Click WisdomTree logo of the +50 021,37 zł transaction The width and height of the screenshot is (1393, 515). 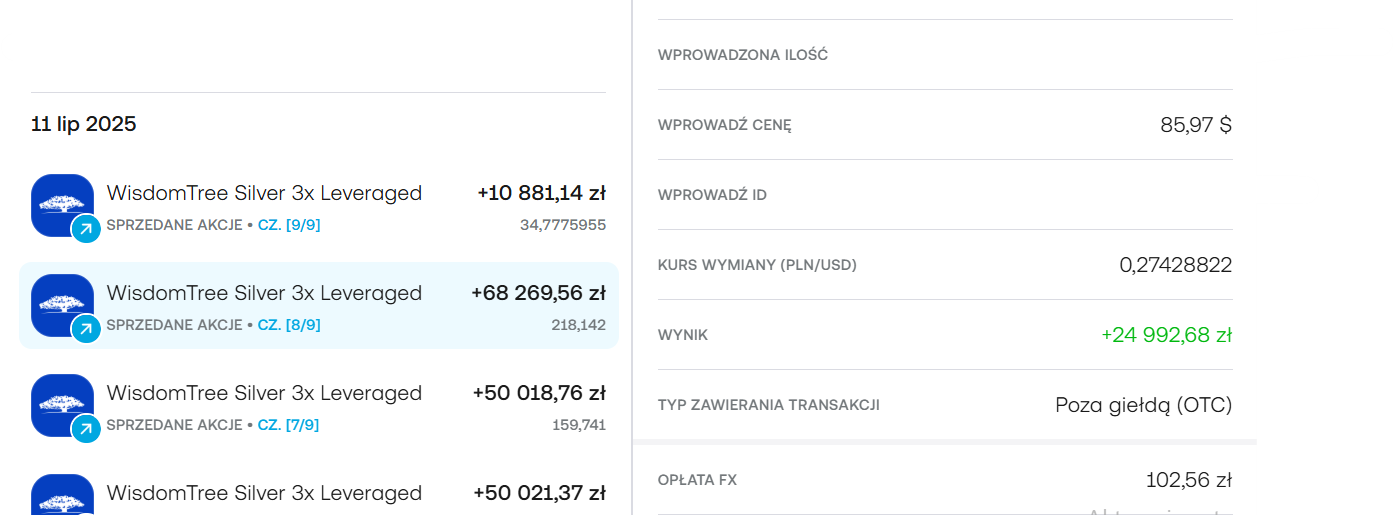point(62,496)
